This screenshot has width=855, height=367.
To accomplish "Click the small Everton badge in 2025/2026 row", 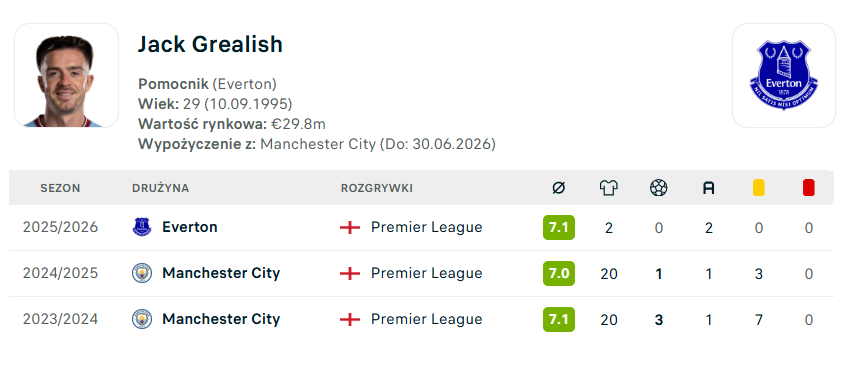I will point(142,227).
